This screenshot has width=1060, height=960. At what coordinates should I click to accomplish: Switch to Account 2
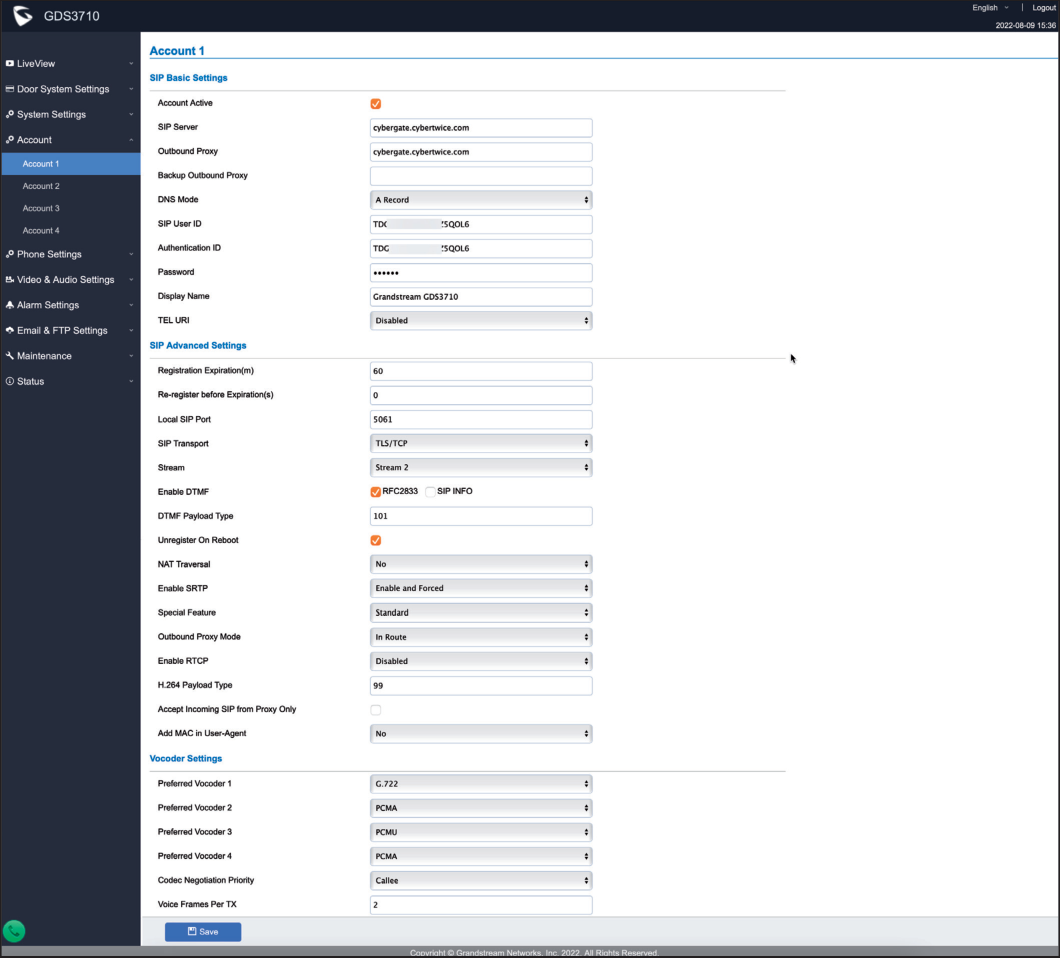pyautogui.click(x=41, y=186)
